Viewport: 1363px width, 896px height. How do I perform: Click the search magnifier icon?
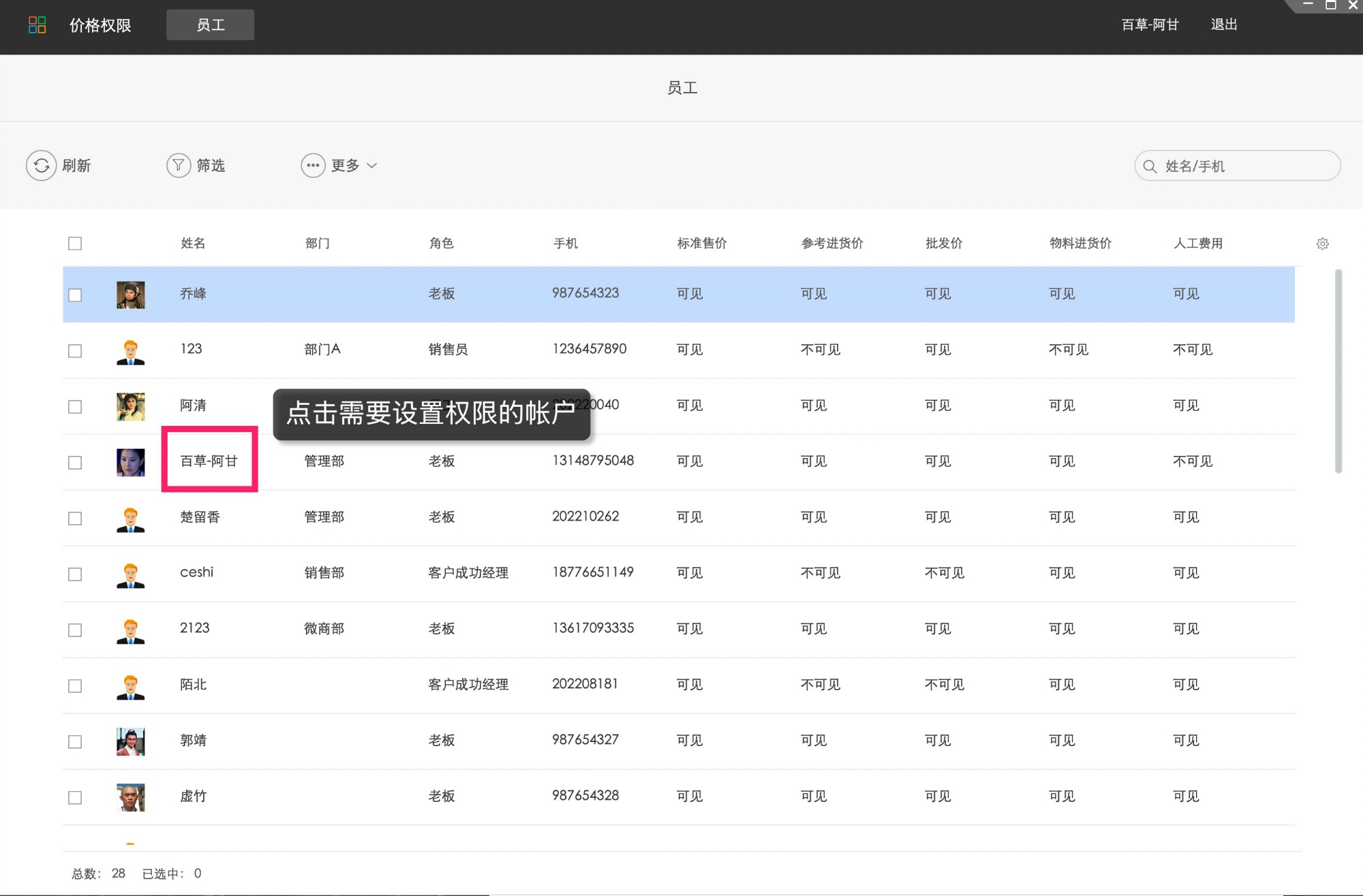(1150, 166)
